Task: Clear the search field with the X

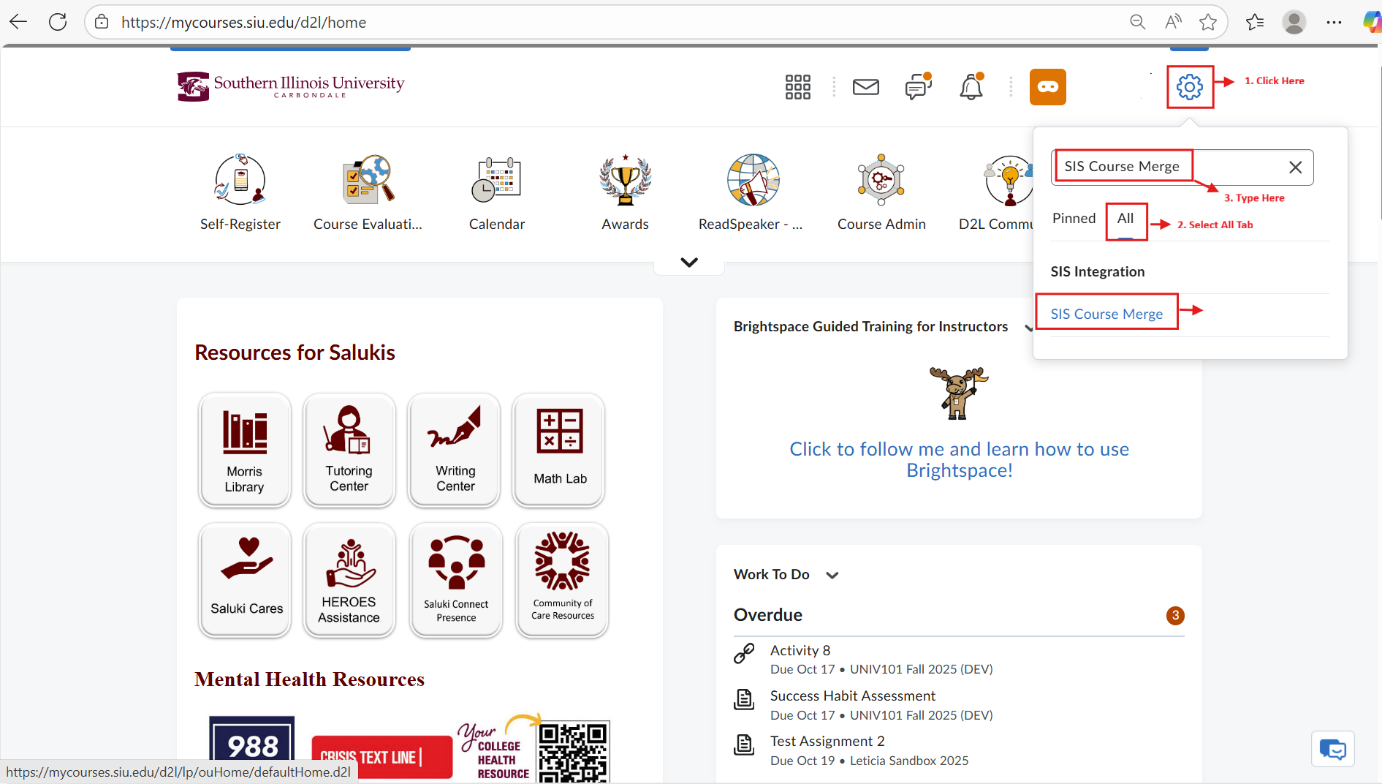Action: [x=1295, y=166]
